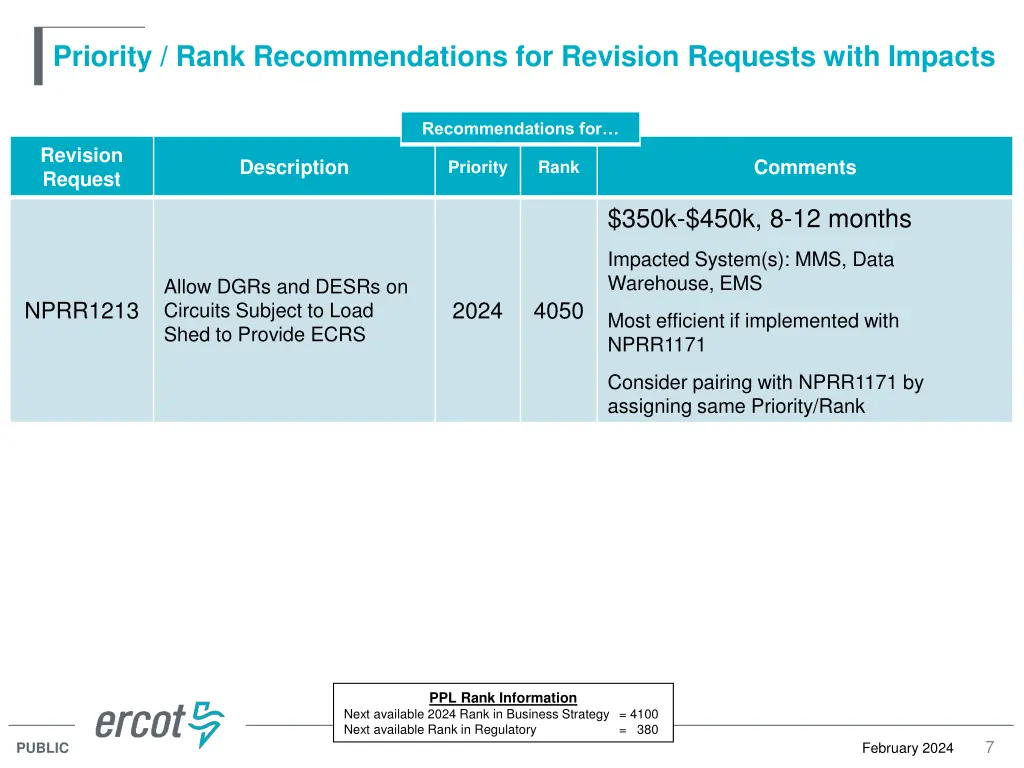The height and width of the screenshot is (768, 1024).
Task: Click the value 380 in PPL box
Action: click(647, 729)
